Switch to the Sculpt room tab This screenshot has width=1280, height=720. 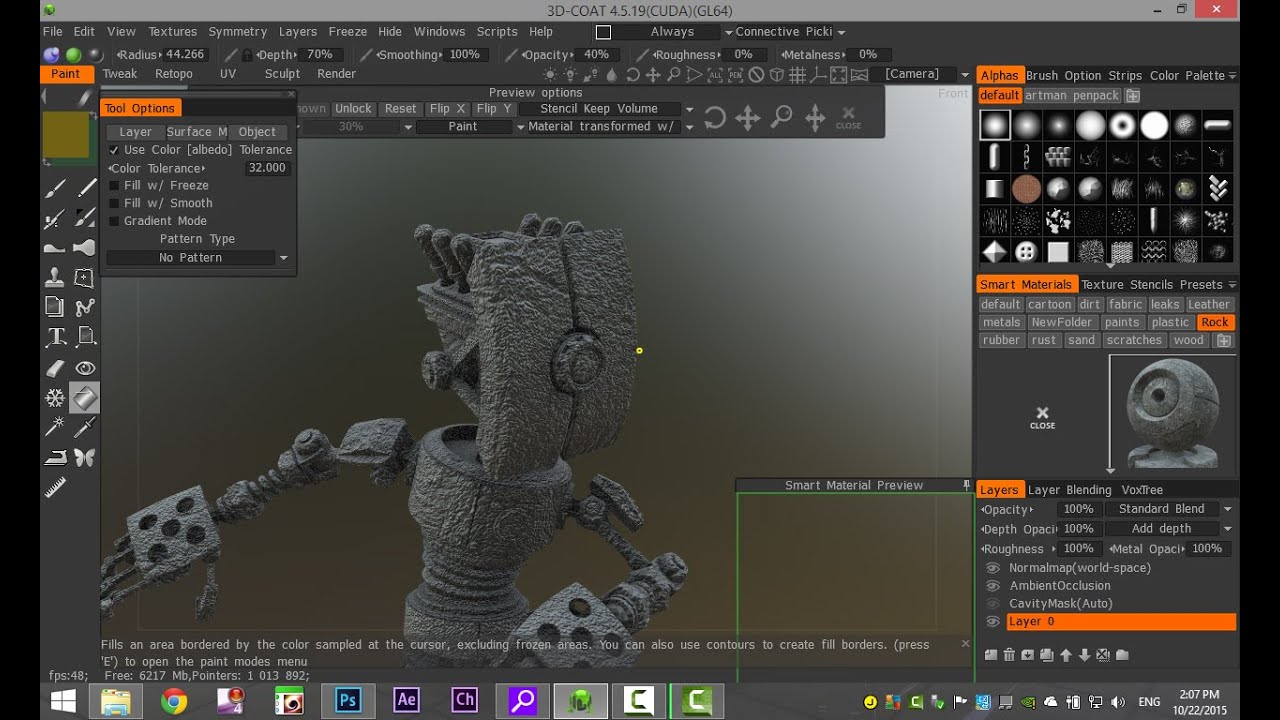282,74
